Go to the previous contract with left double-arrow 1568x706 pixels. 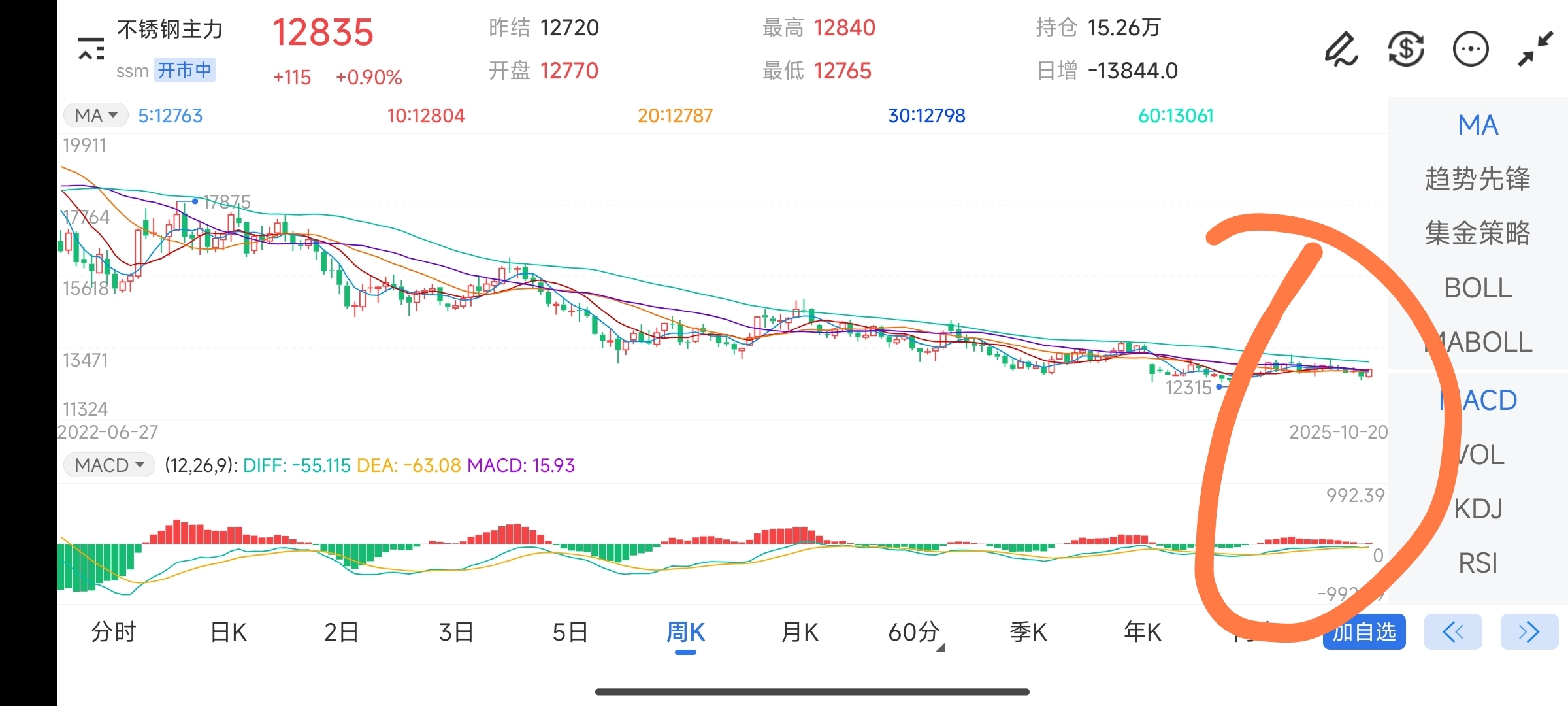[1453, 631]
